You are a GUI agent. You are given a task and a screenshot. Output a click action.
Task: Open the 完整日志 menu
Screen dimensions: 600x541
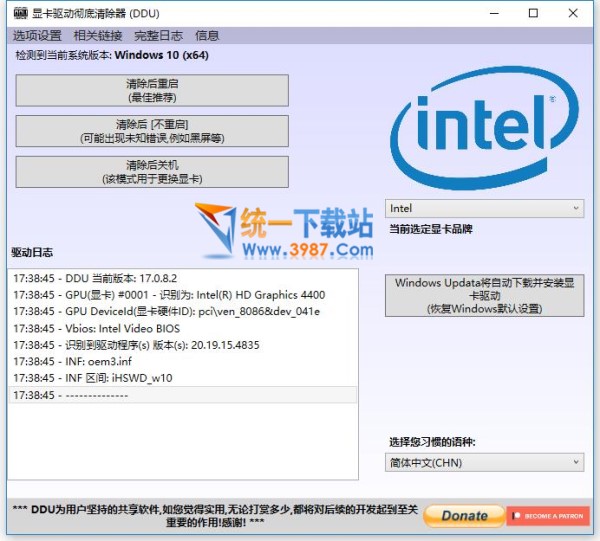158,36
